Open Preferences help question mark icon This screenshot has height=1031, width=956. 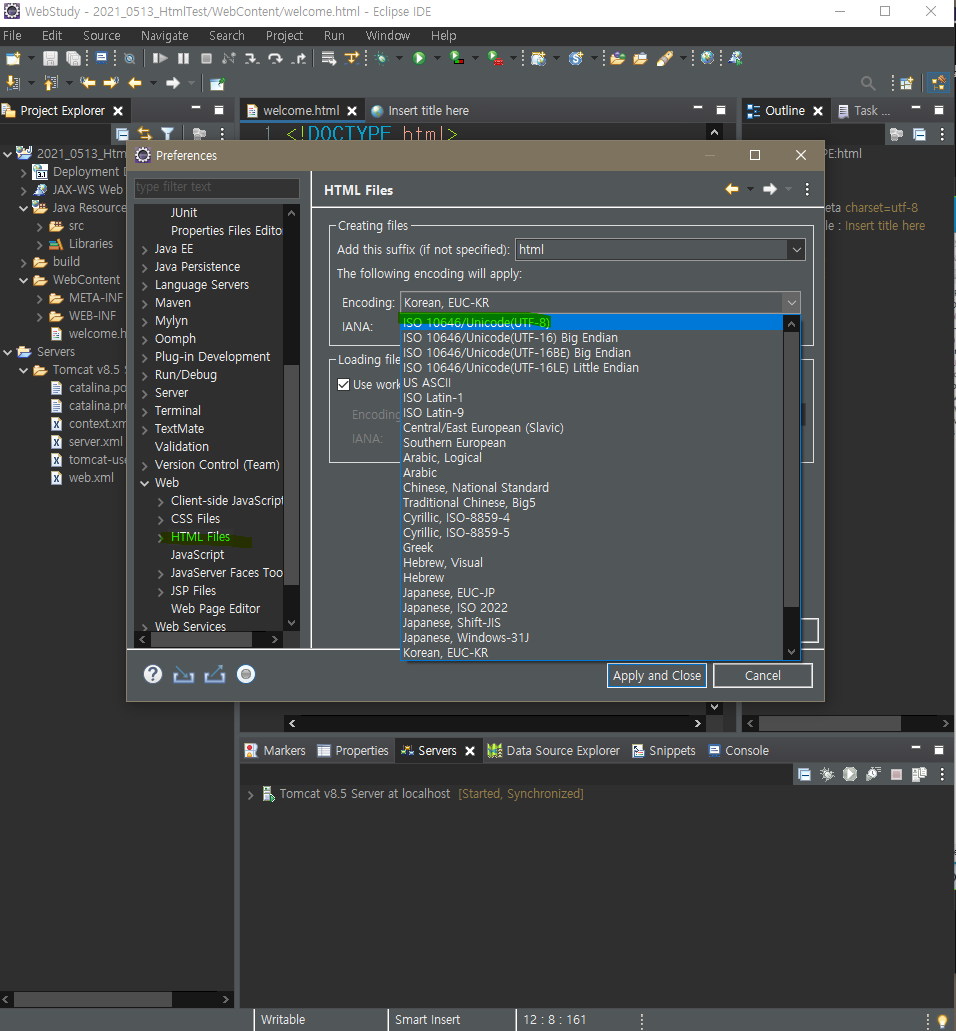[153, 674]
